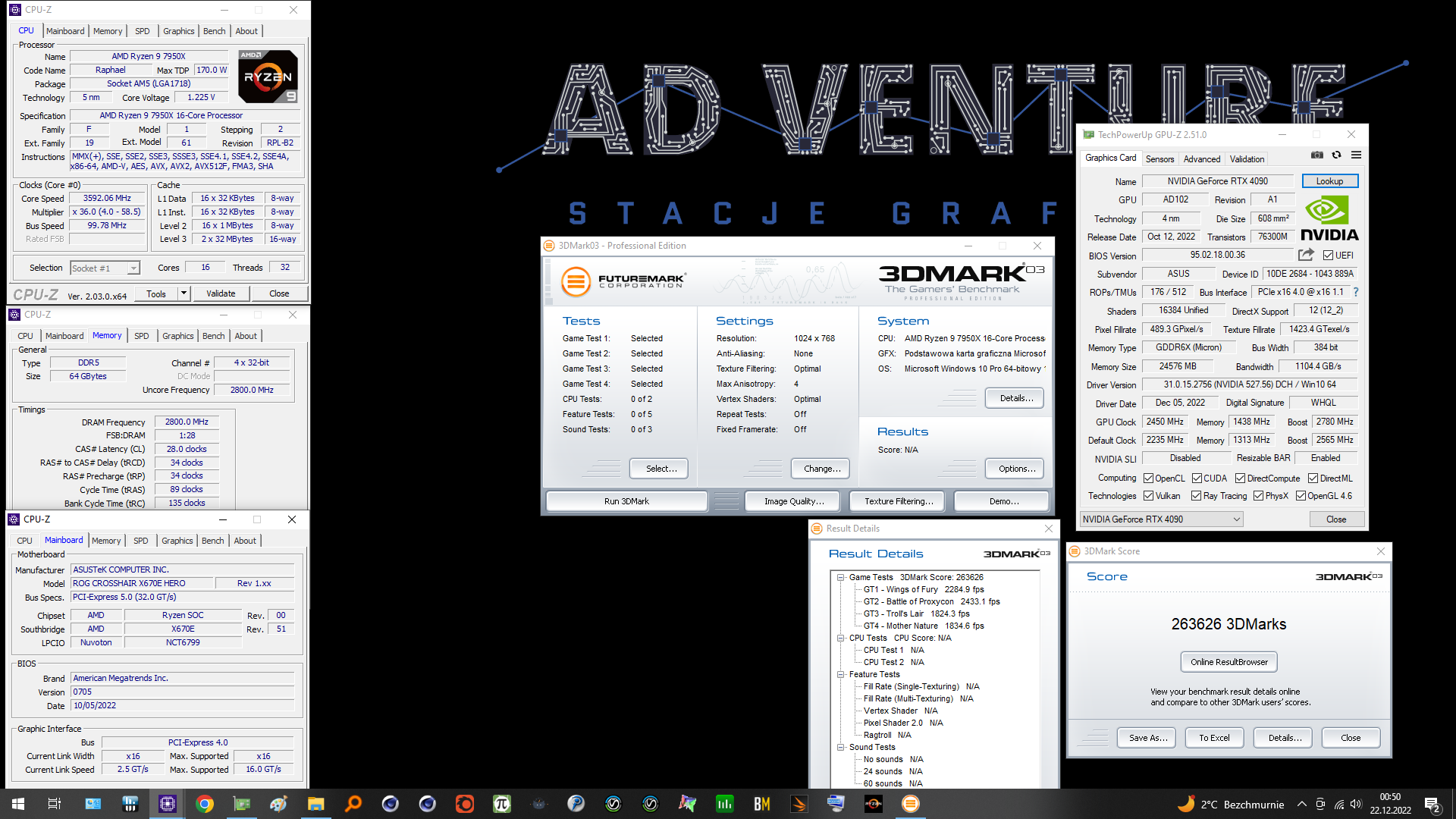Click the green bar chart taskbar icon

pyautogui.click(x=725, y=804)
